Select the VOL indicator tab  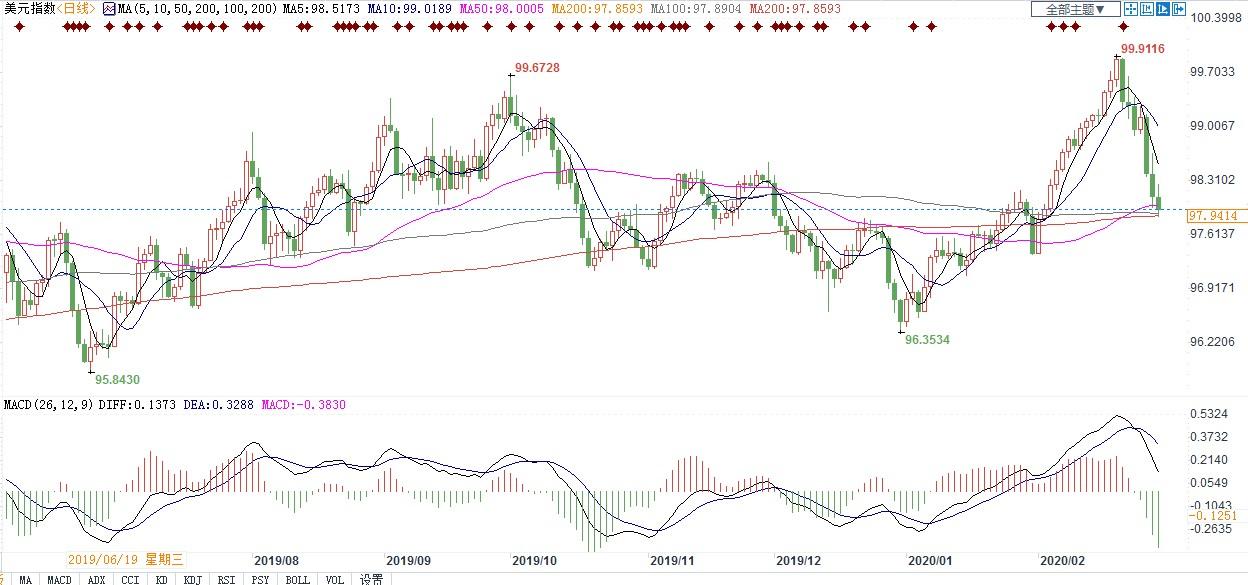[x=334, y=579]
